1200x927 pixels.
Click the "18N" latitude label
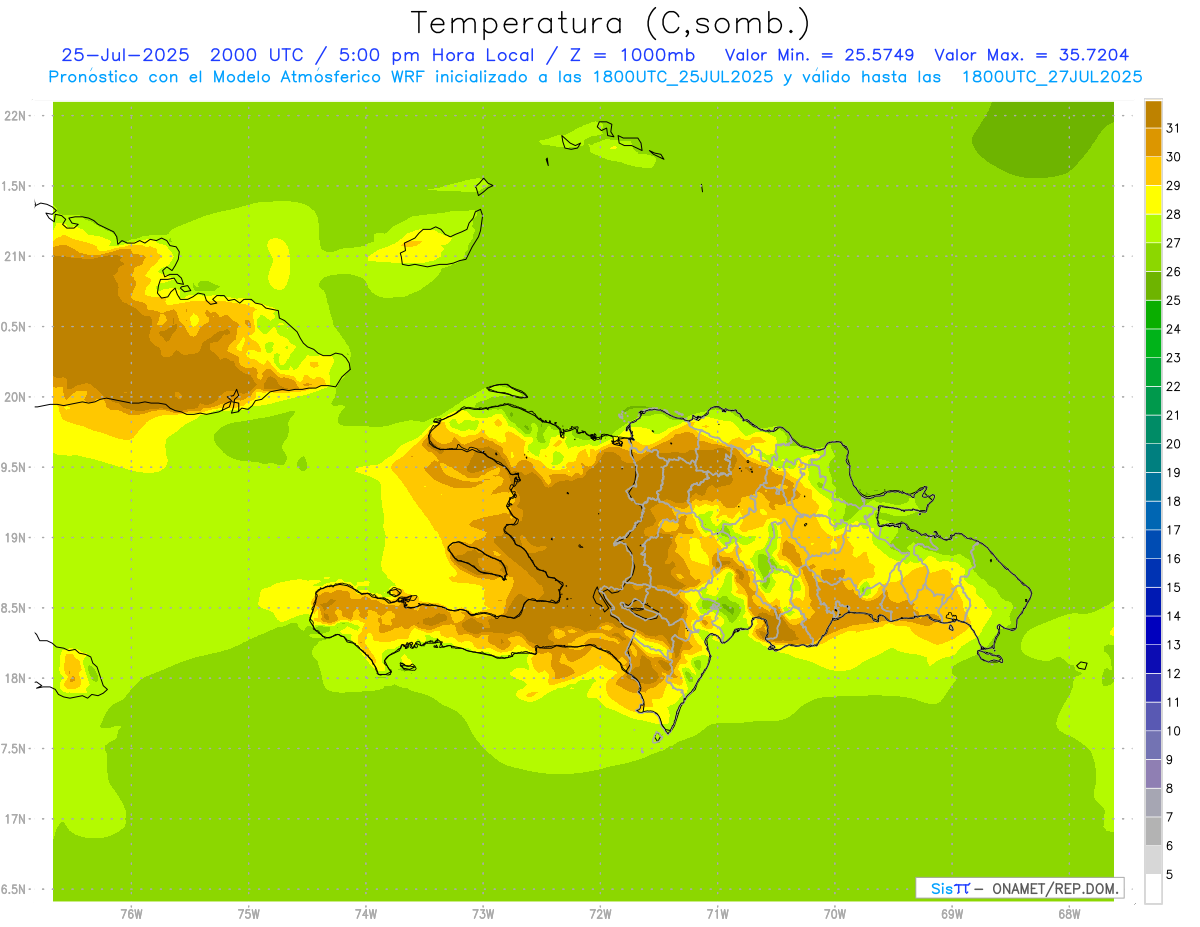(15, 678)
